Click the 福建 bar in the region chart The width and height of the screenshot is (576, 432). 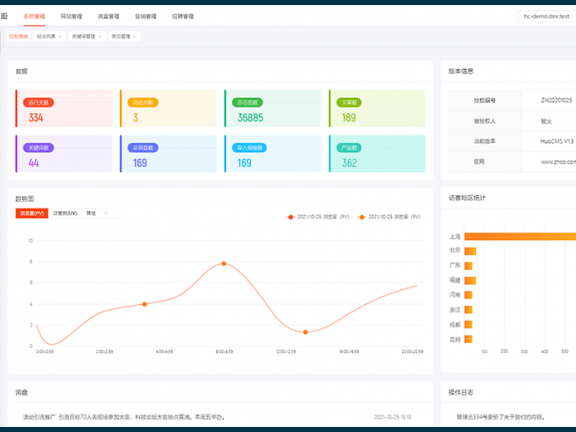coord(470,281)
